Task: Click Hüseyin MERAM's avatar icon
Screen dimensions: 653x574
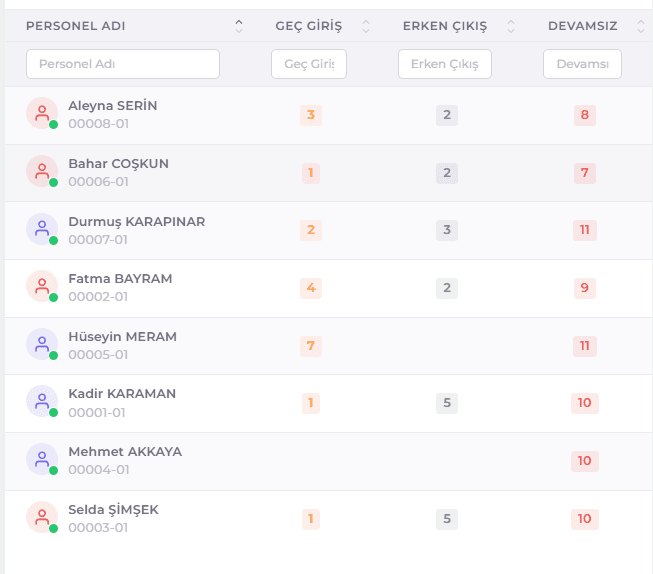Action: click(42, 344)
